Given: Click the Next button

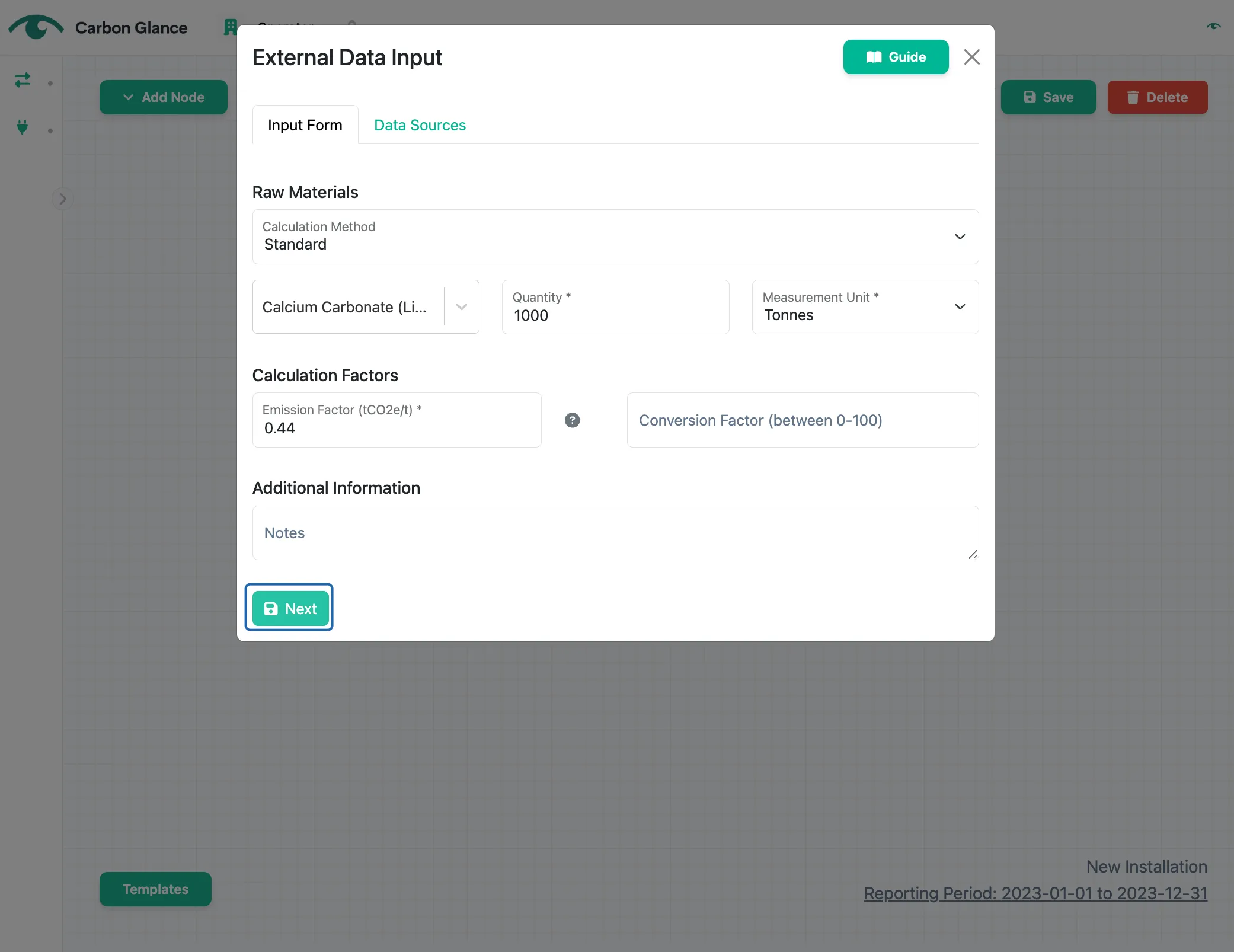Looking at the screenshot, I should point(290,608).
